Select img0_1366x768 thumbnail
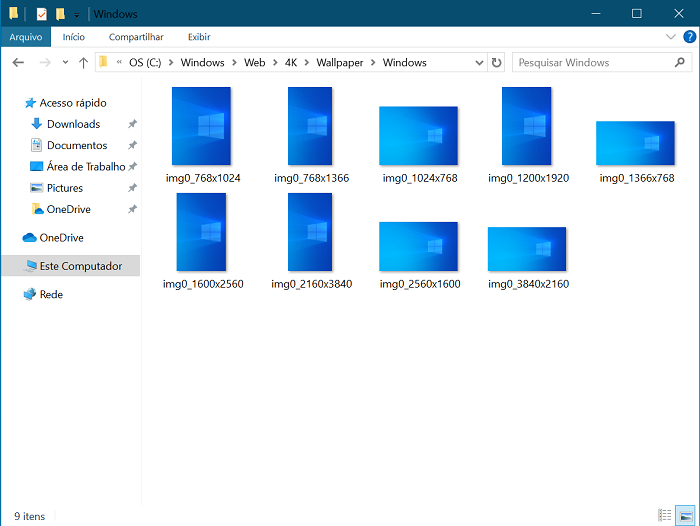 [x=635, y=143]
